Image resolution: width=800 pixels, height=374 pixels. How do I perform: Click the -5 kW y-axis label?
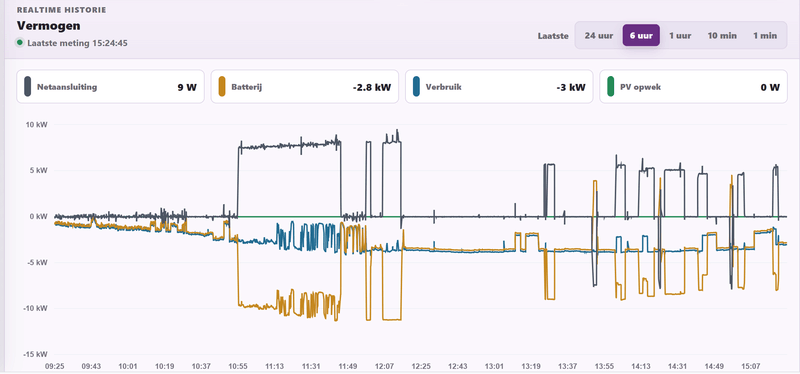click(38, 262)
